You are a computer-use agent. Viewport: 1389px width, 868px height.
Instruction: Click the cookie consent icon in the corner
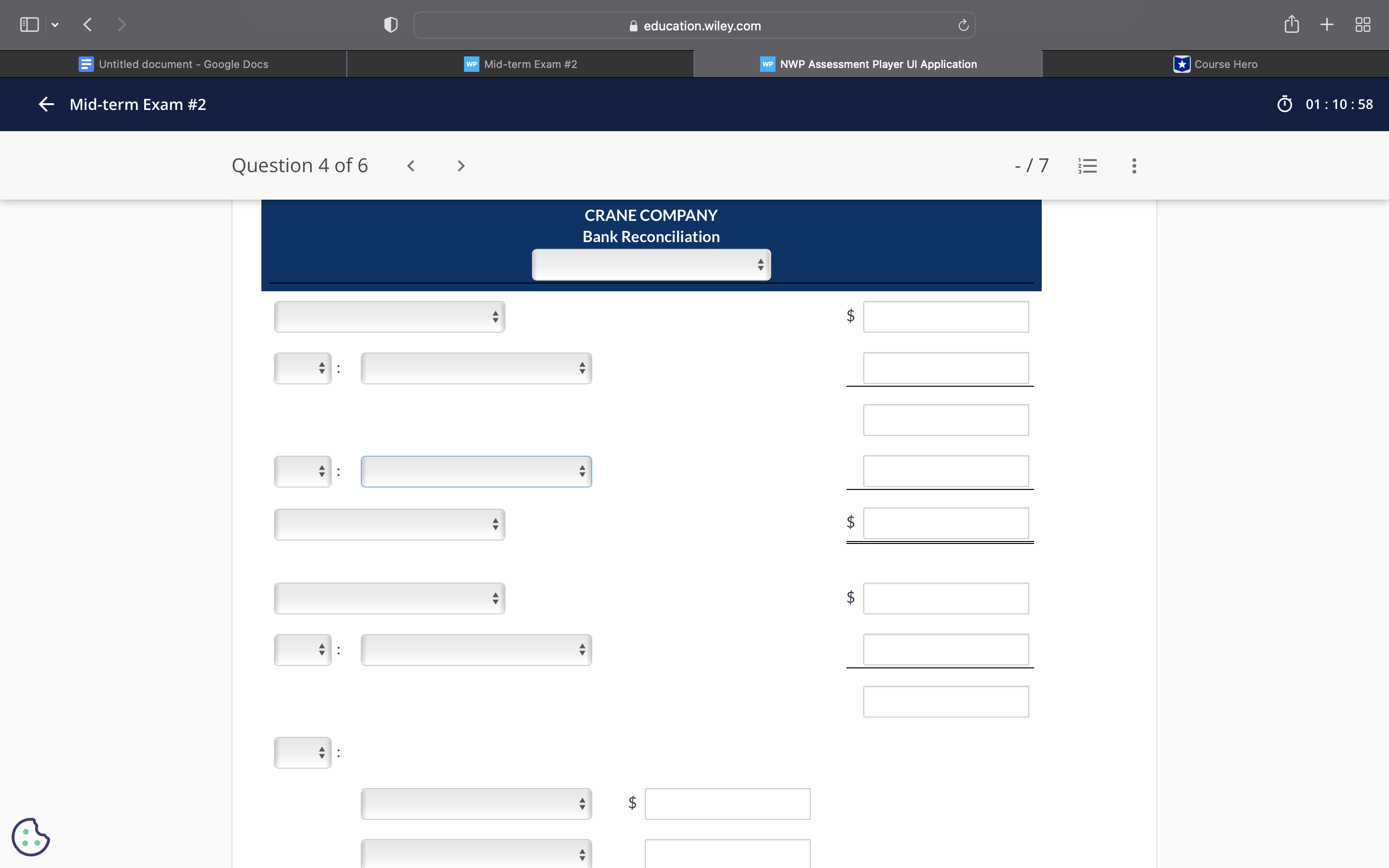pyautogui.click(x=31, y=837)
